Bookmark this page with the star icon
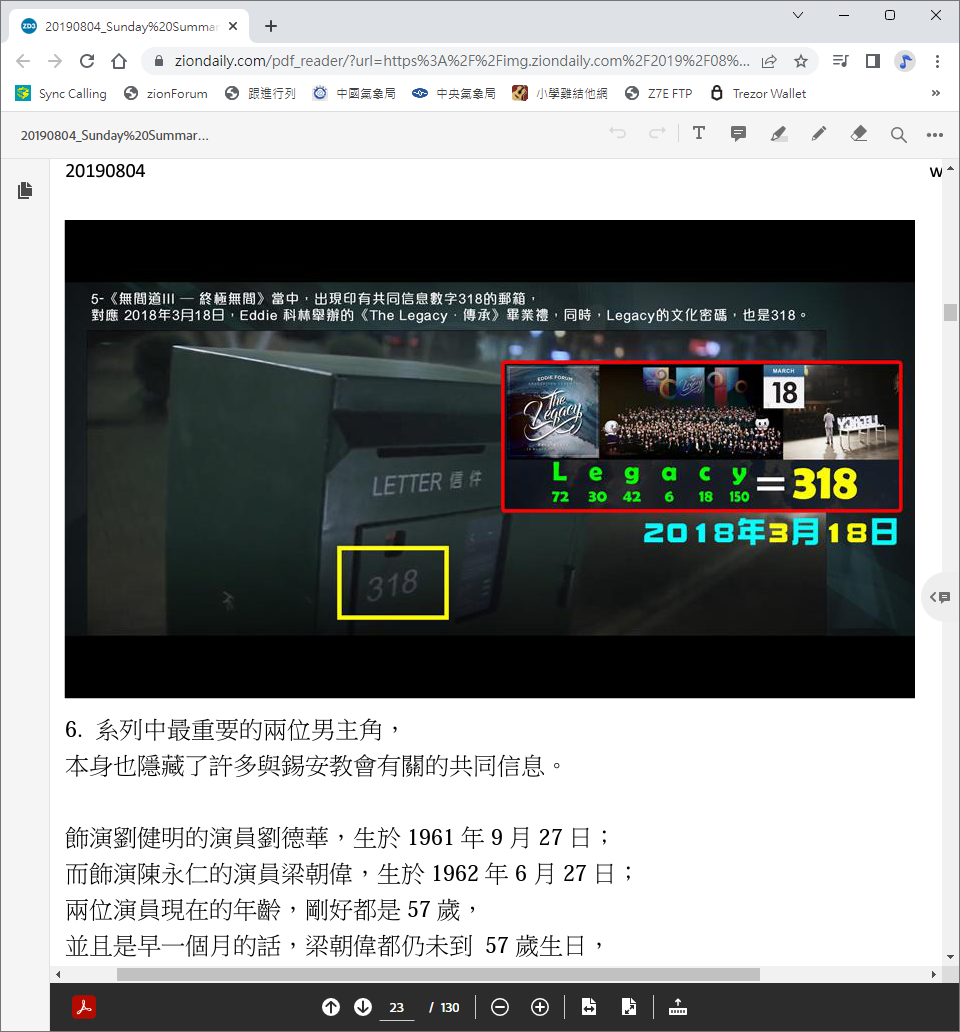Image resolution: width=960 pixels, height=1032 pixels. [801, 61]
